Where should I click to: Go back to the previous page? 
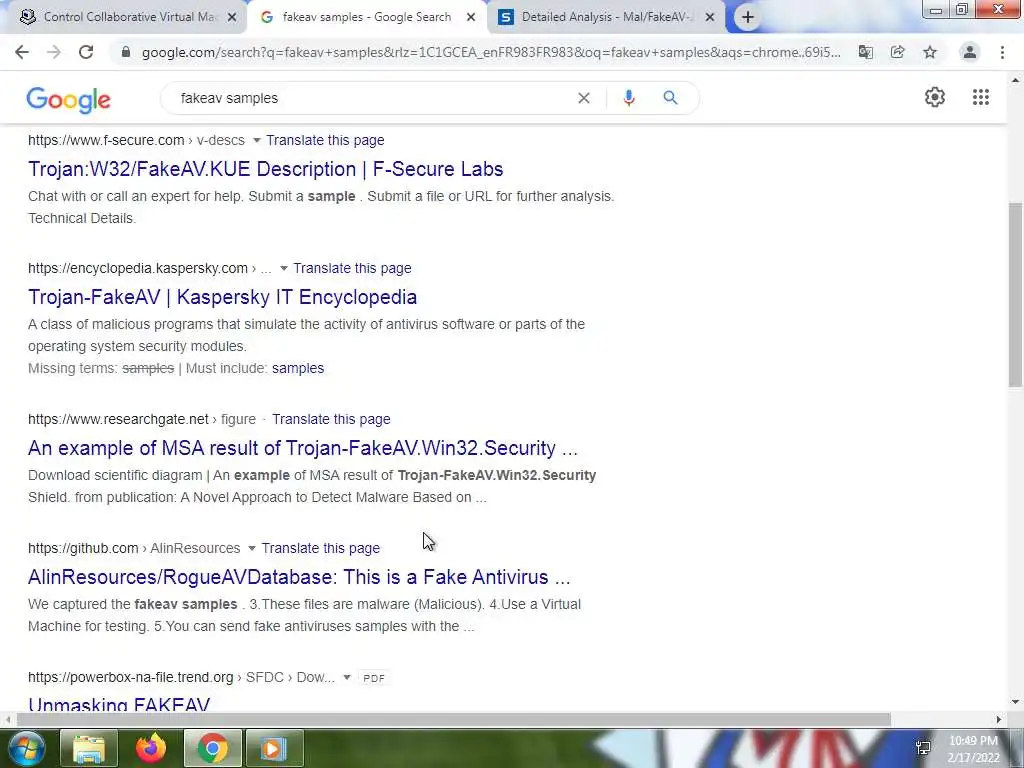22,52
